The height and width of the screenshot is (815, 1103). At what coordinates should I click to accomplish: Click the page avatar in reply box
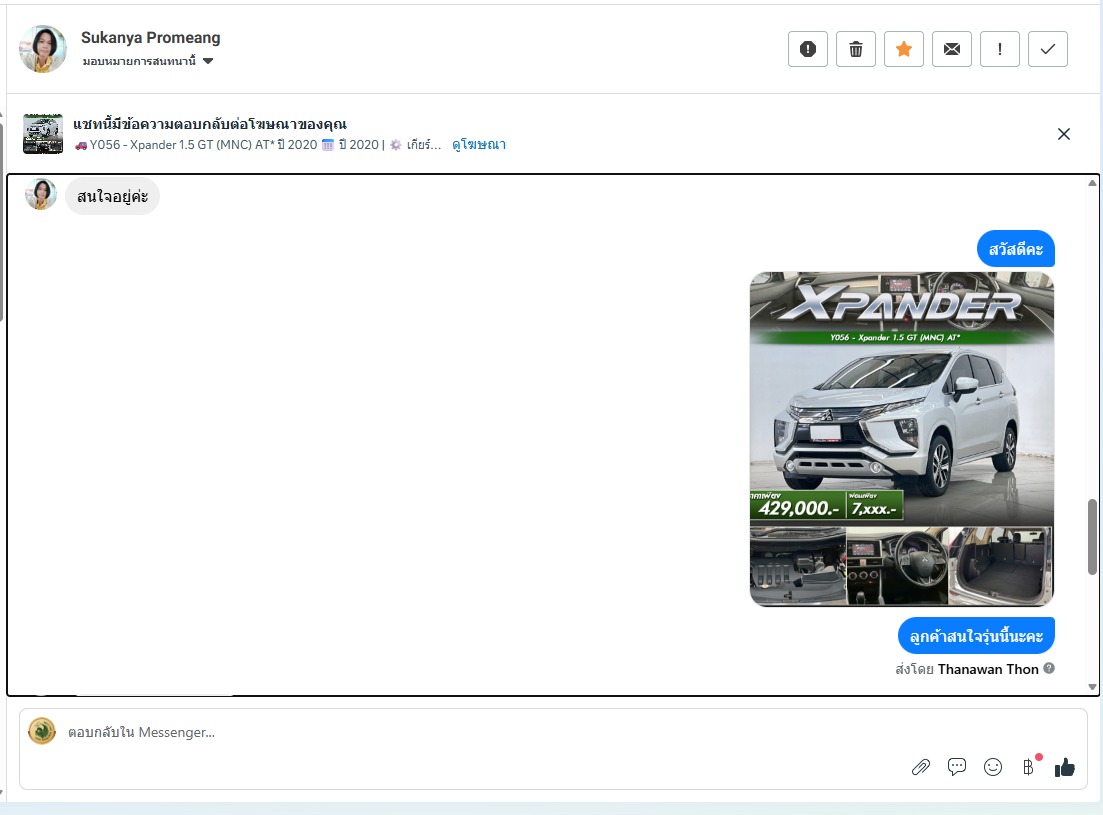(42, 731)
